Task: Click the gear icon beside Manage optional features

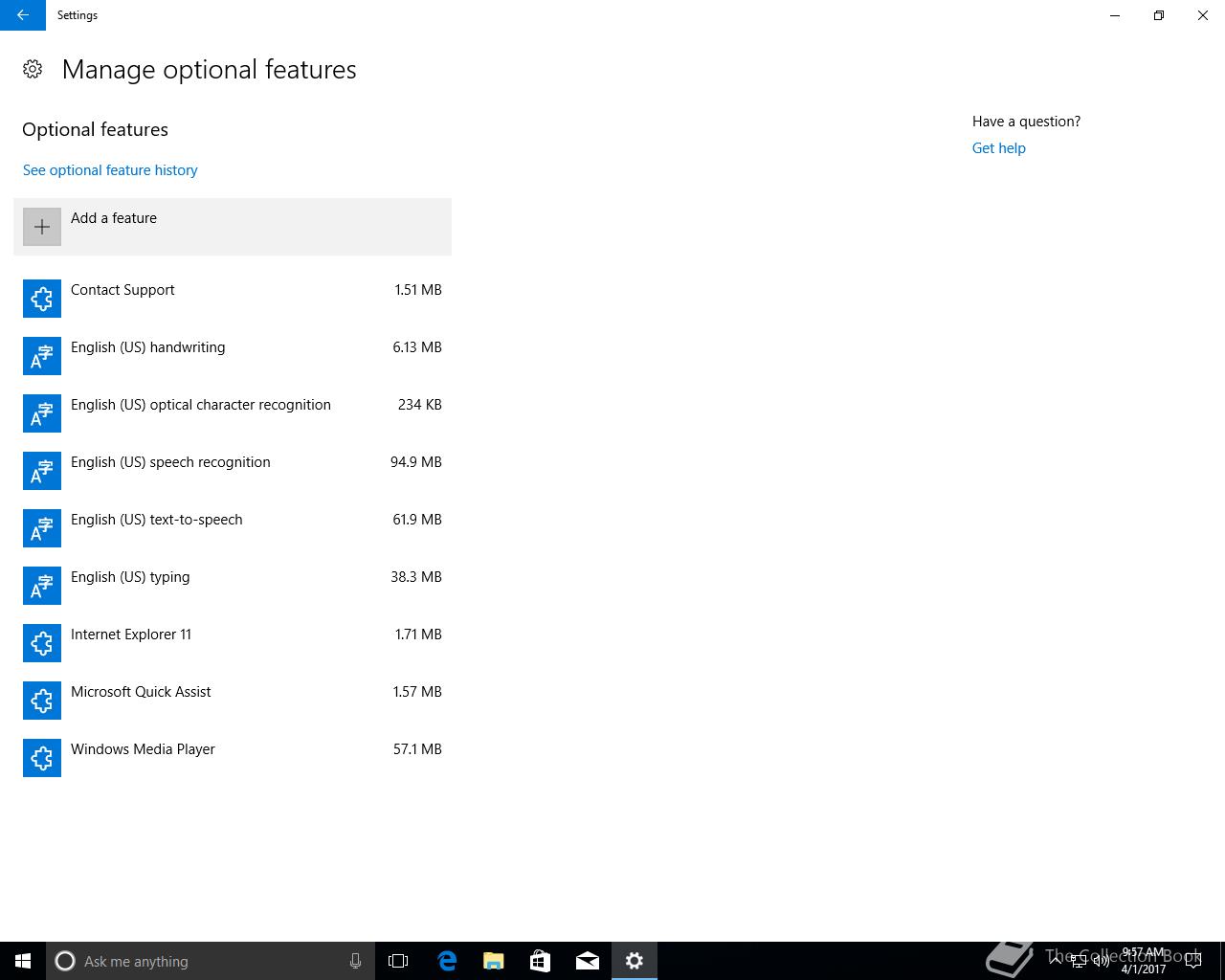Action: tap(33, 69)
